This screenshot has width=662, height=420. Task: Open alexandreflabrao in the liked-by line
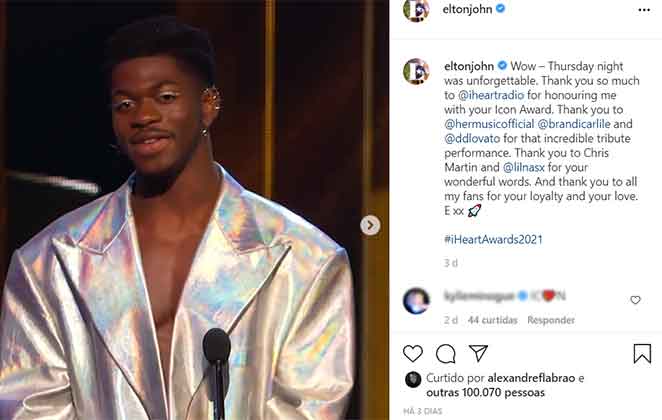tap(531, 378)
